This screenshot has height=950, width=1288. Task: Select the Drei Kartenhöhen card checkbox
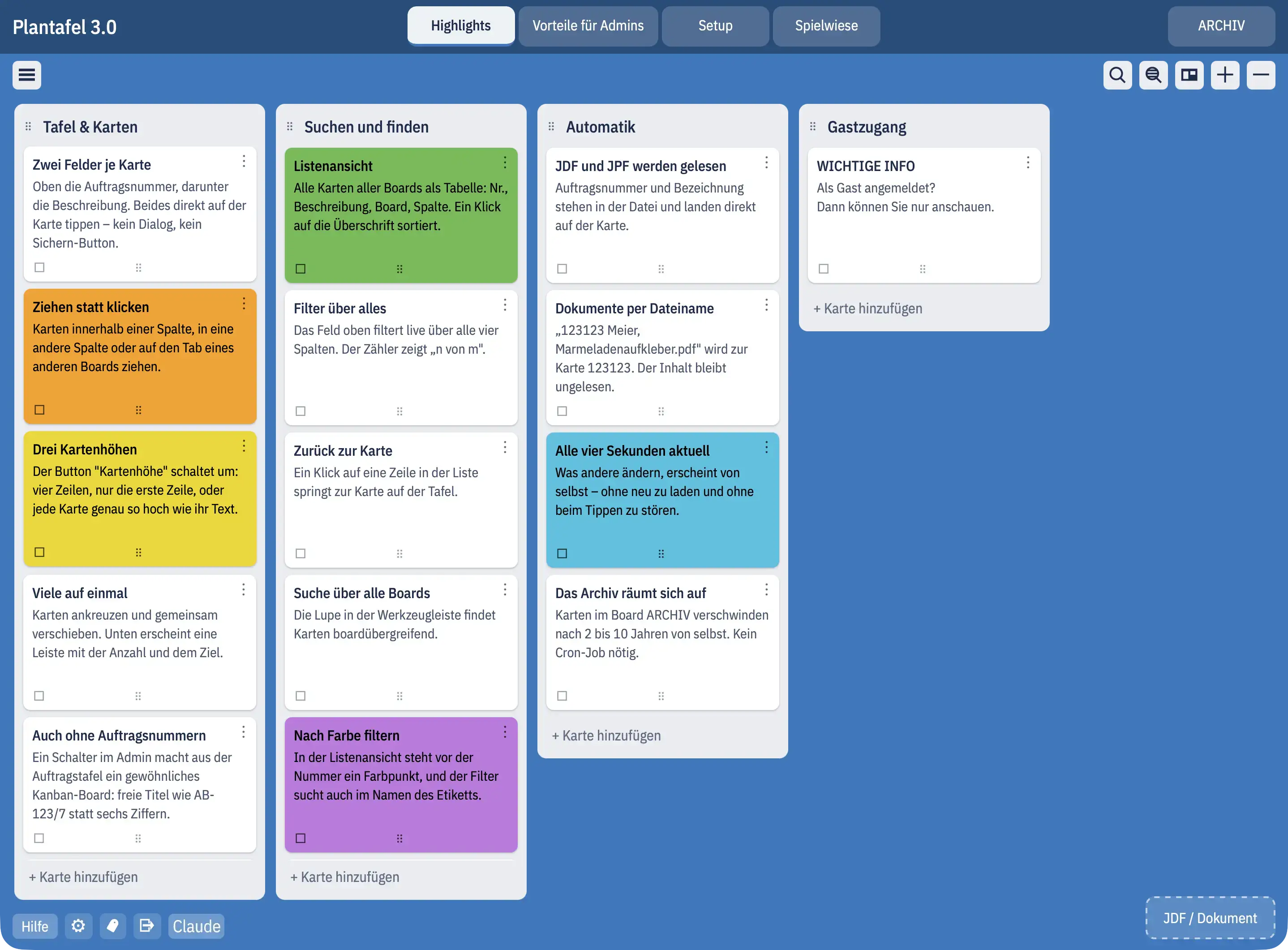pyautogui.click(x=40, y=552)
